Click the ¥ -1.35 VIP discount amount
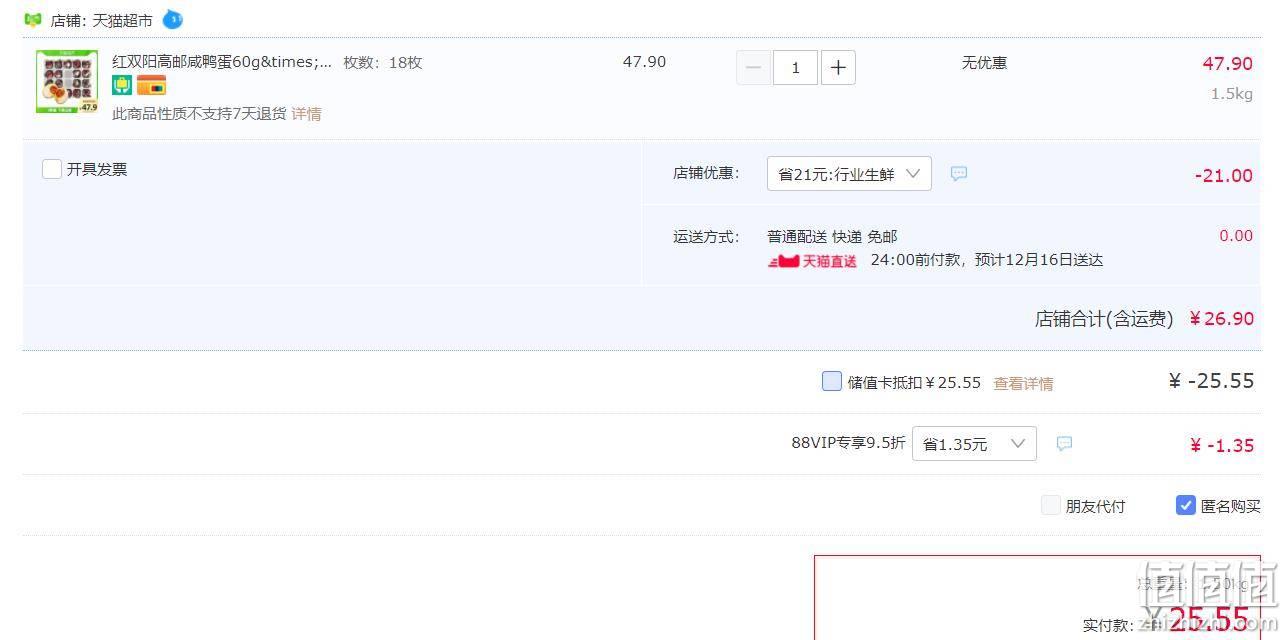The height and width of the screenshot is (640, 1287). click(x=1221, y=446)
